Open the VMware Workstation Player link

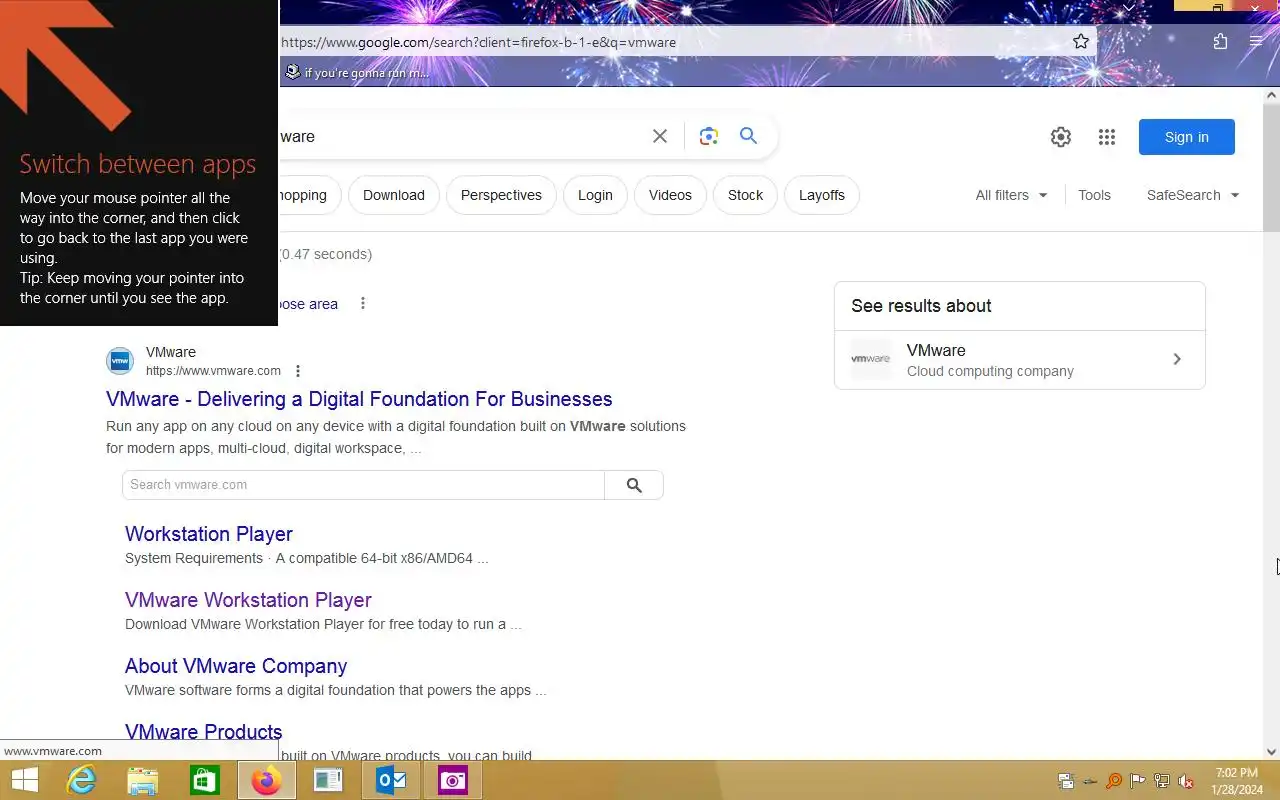pyautogui.click(x=248, y=600)
